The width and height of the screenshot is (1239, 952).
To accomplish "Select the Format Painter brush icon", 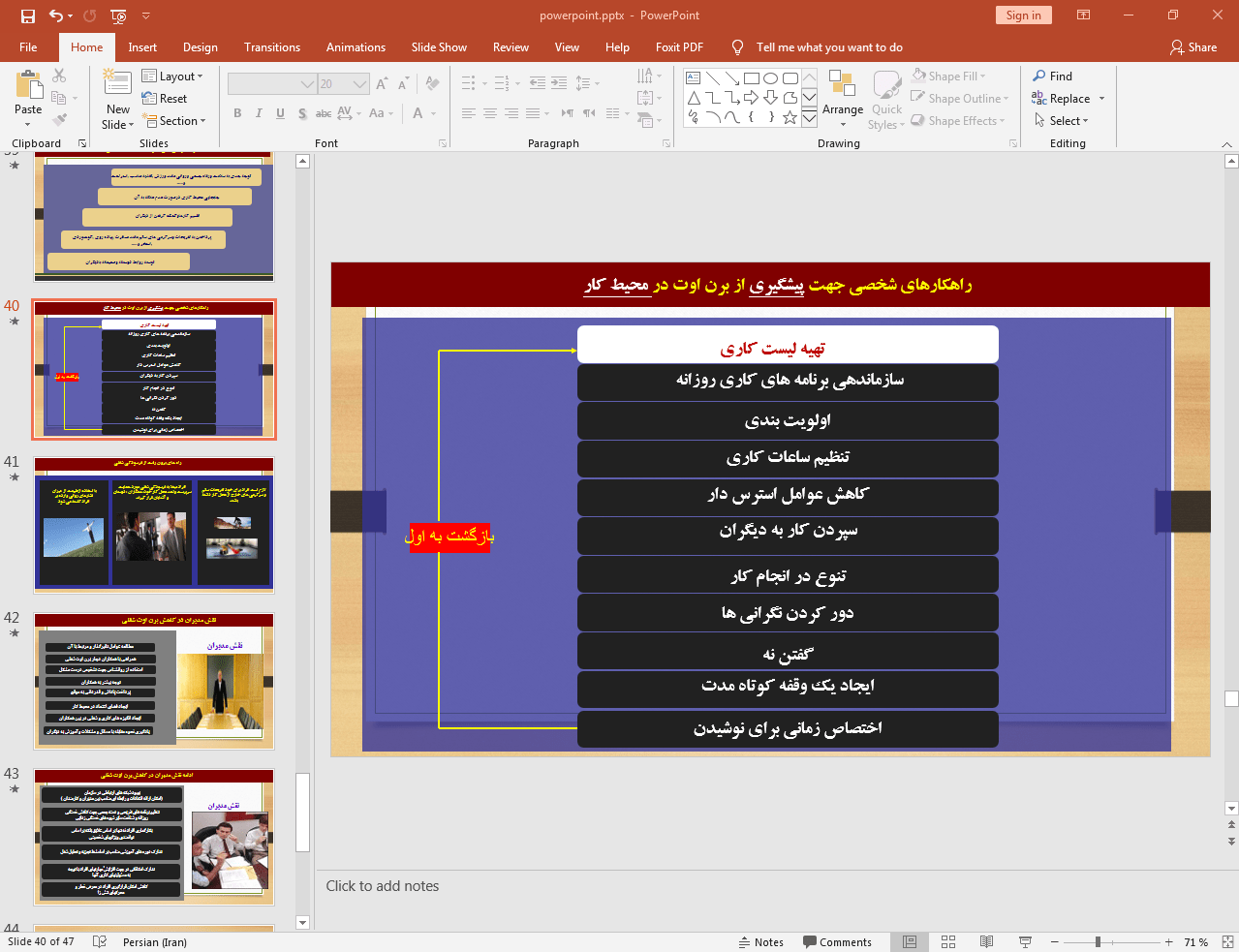I will coord(59,120).
